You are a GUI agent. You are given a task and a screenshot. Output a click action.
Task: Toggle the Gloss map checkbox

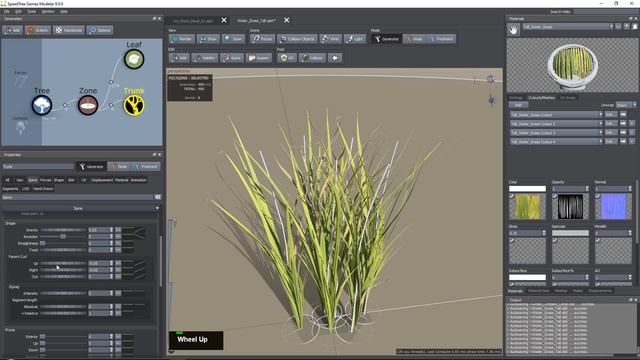coord(511,240)
